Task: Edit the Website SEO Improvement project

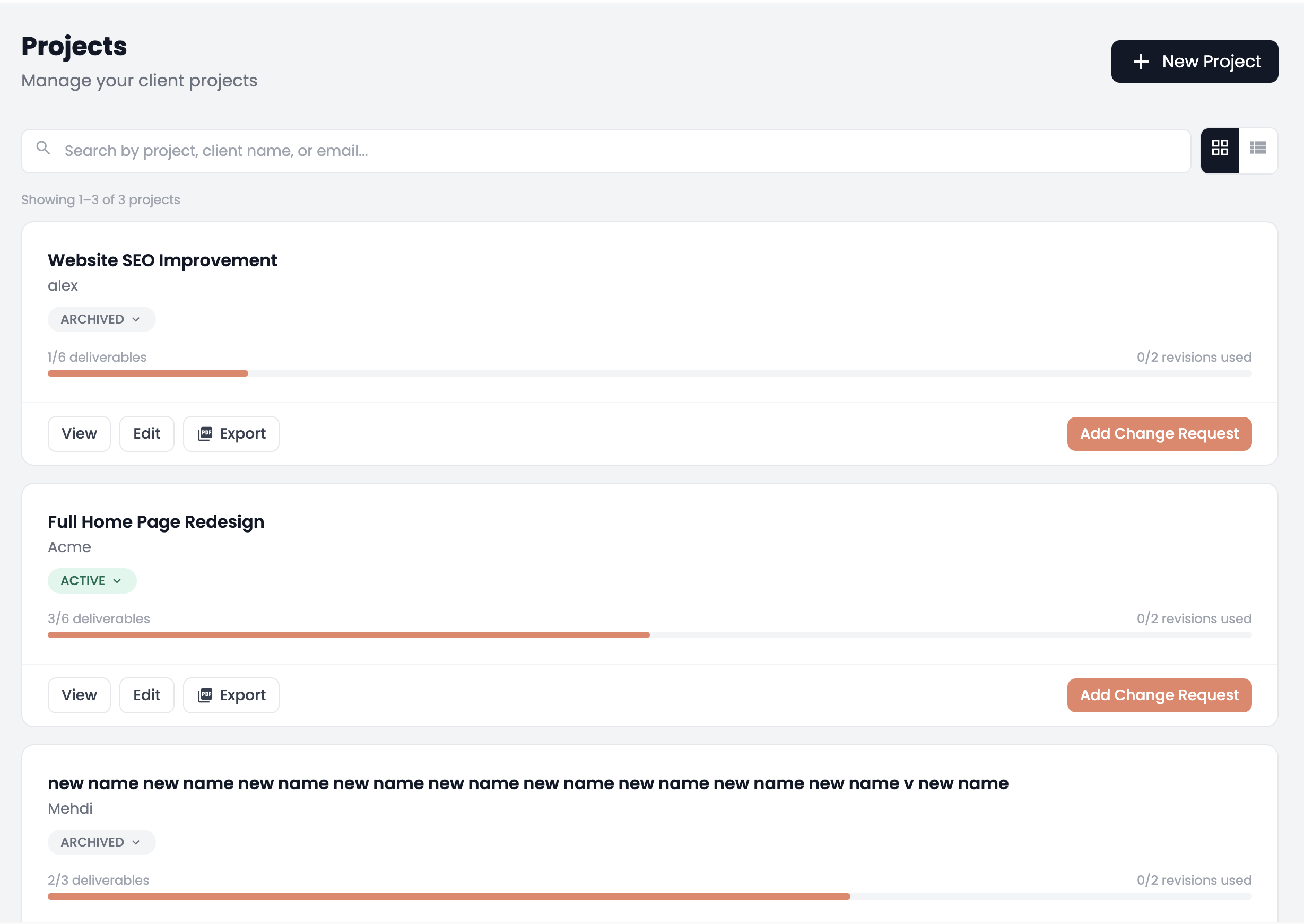Action: (146, 434)
